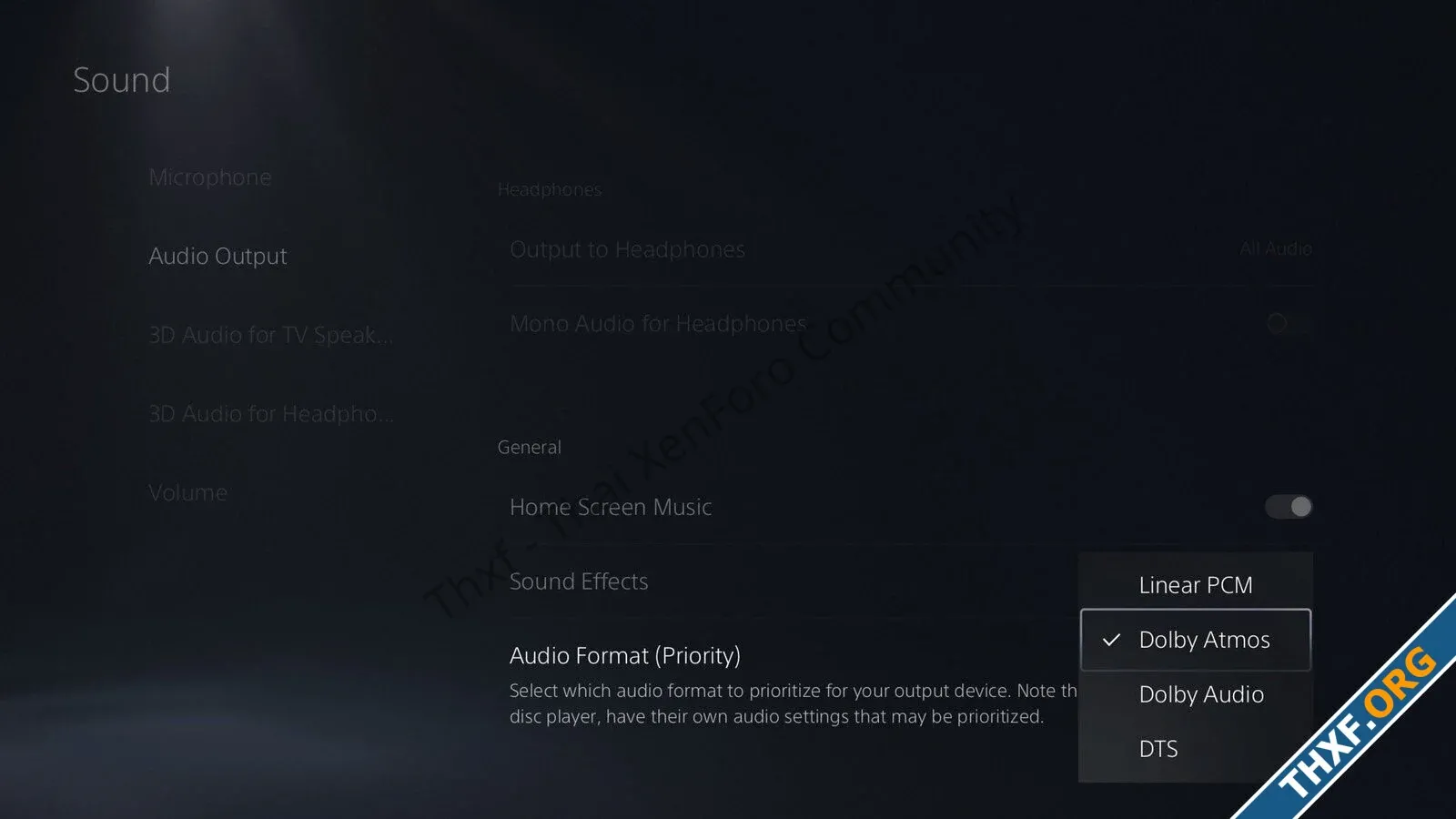Click the All Audio value
The height and width of the screenshot is (819, 1456).
pos(1275,248)
